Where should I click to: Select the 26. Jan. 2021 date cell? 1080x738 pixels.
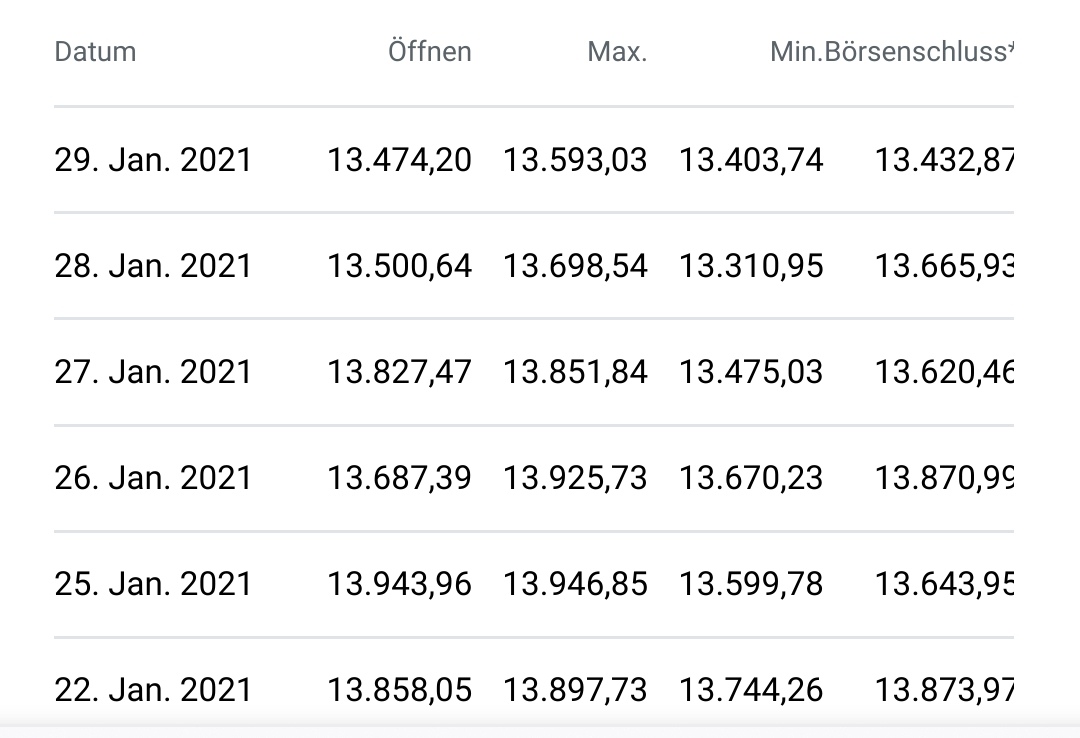(x=153, y=478)
